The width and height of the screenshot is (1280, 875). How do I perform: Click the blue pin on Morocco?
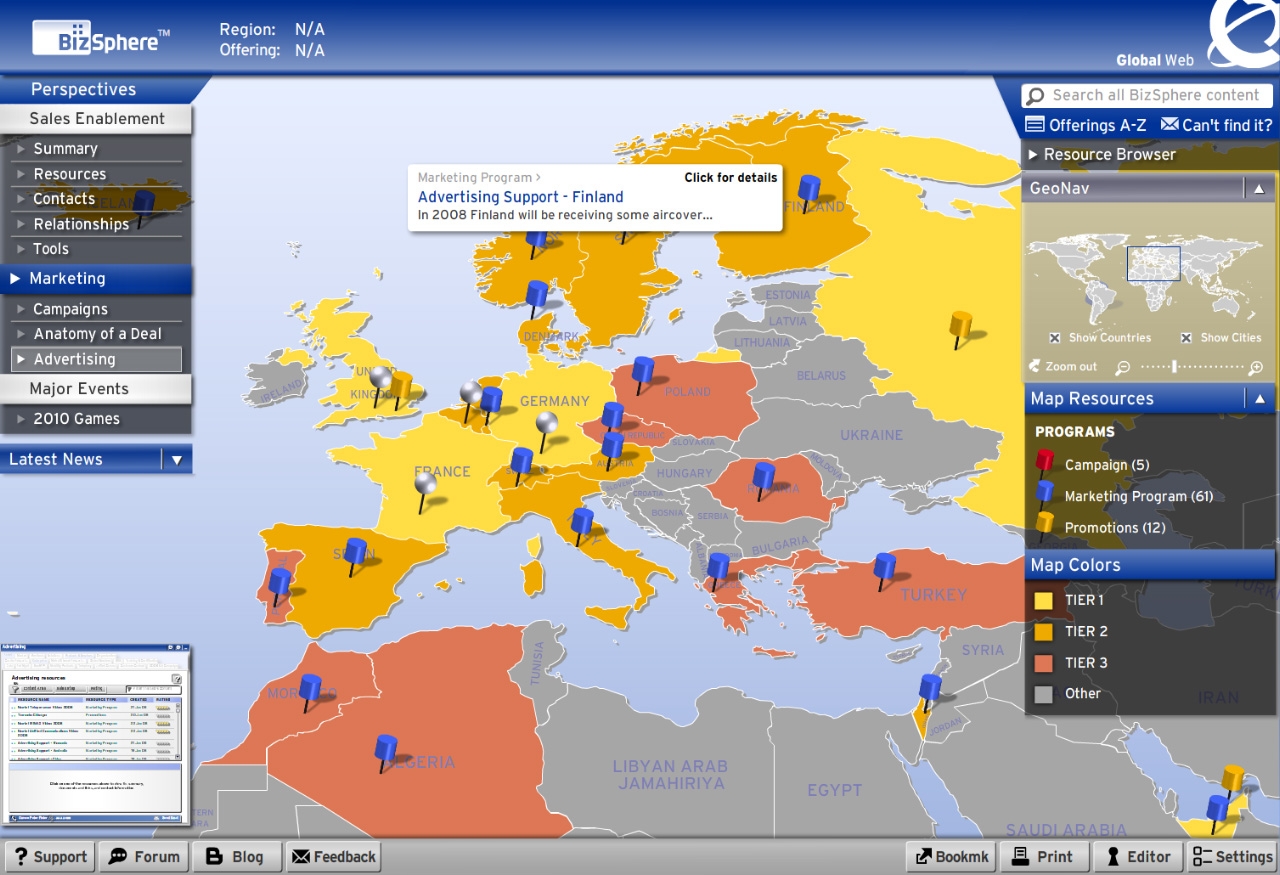pos(311,688)
